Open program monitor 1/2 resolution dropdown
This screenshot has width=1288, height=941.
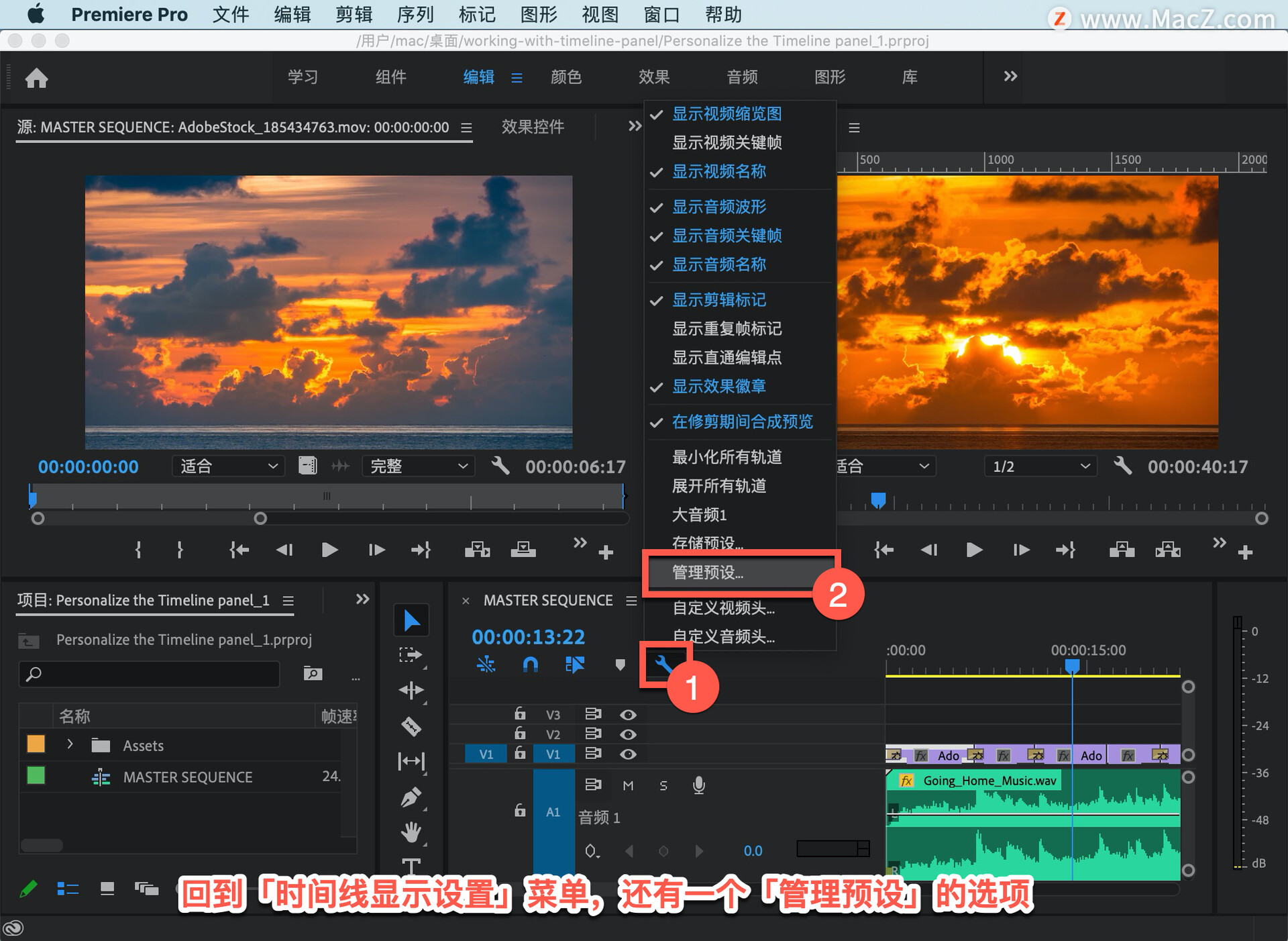[x=1040, y=466]
